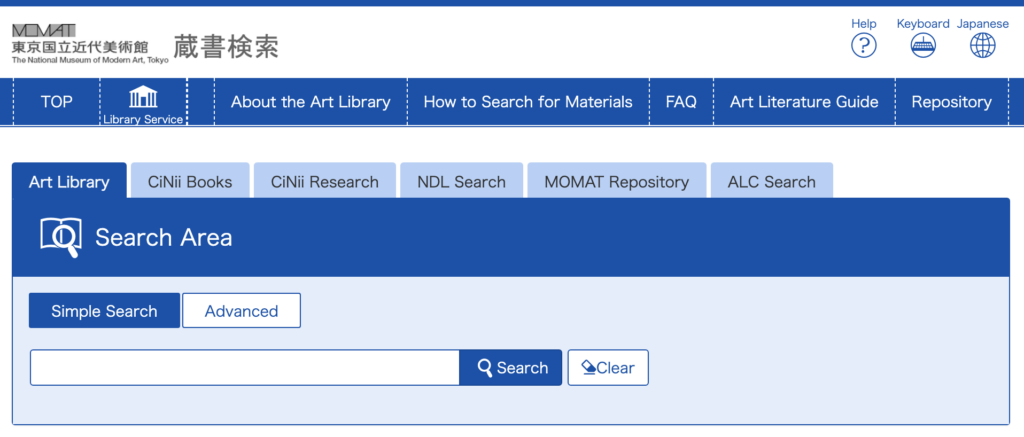Select the NDL Search tab

[462, 181]
